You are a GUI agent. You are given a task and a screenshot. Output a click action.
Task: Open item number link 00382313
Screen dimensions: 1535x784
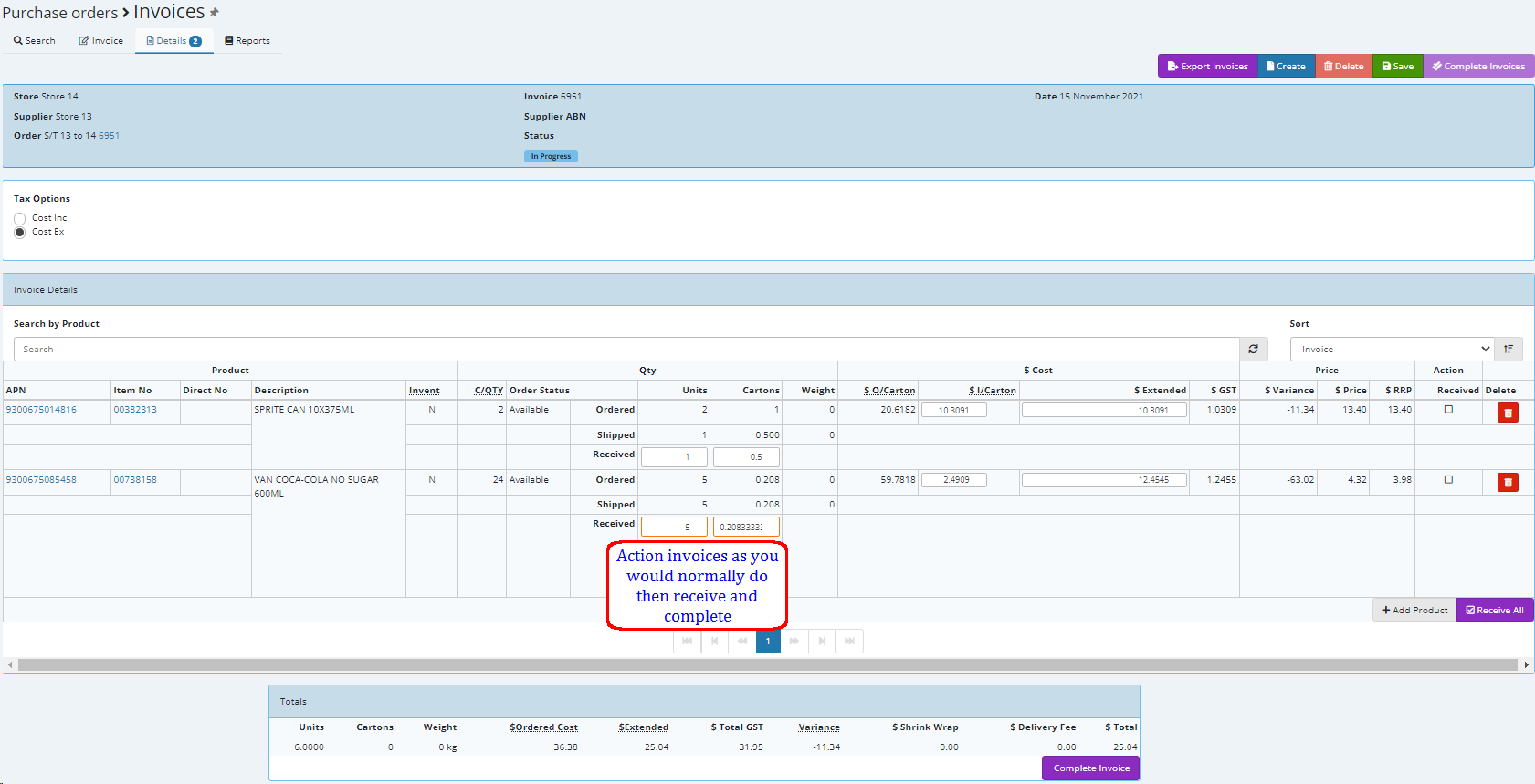[x=135, y=410]
